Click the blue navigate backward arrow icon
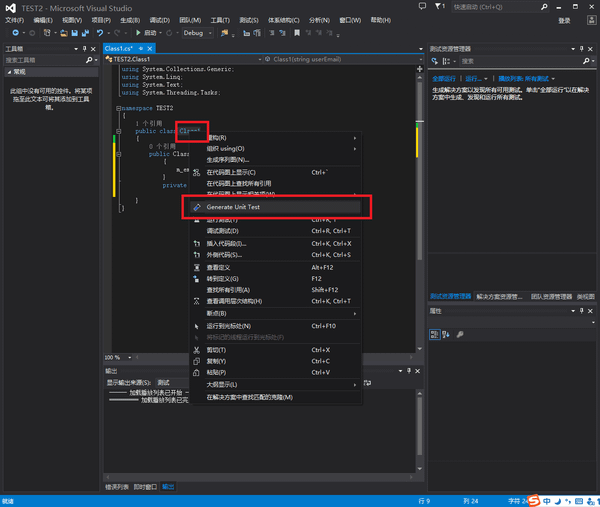This screenshot has width=600, height=507. [15, 33]
